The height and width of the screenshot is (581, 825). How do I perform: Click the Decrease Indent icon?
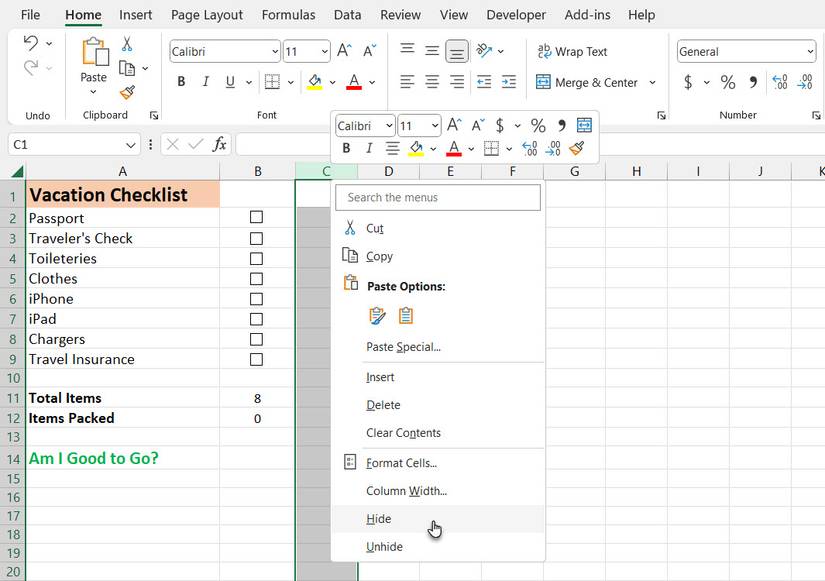484,82
